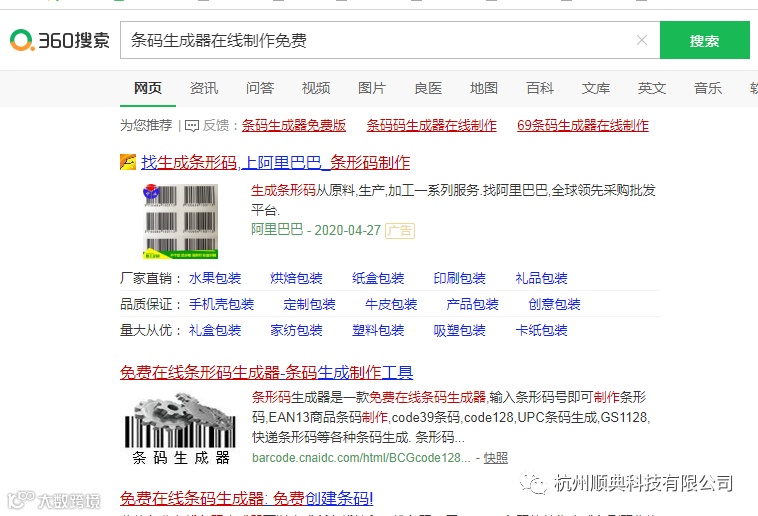Open the 纸盒包装 link

click(x=378, y=278)
